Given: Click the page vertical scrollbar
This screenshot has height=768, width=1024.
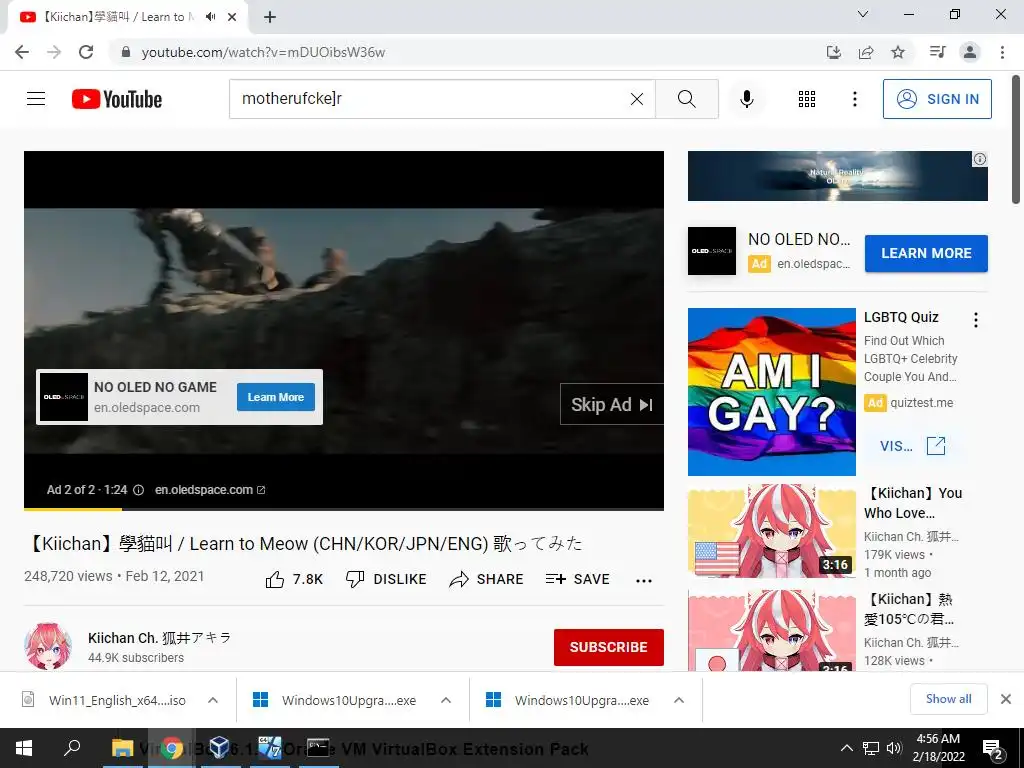Looking at the screenshot, I should coord(1016,138).
